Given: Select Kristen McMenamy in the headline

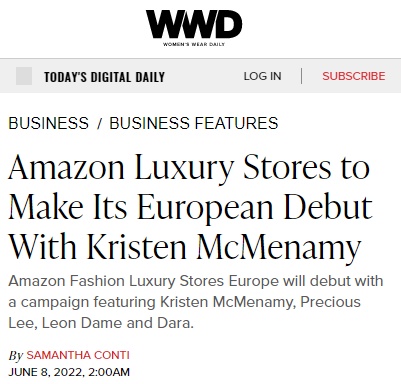Looking at the screenshot, I should coord(224,248).
